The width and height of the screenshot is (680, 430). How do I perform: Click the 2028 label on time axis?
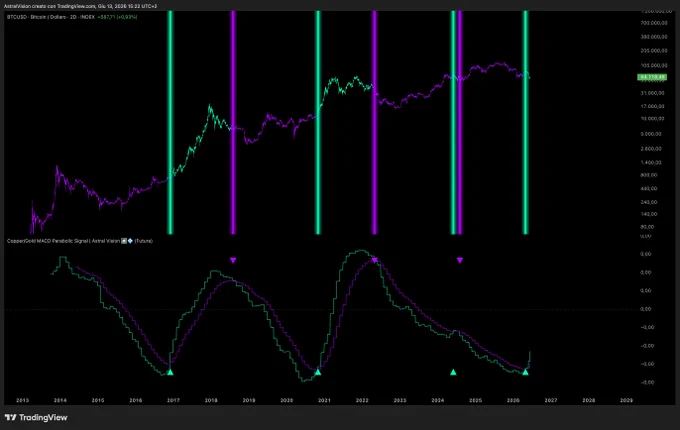(588, 400)
